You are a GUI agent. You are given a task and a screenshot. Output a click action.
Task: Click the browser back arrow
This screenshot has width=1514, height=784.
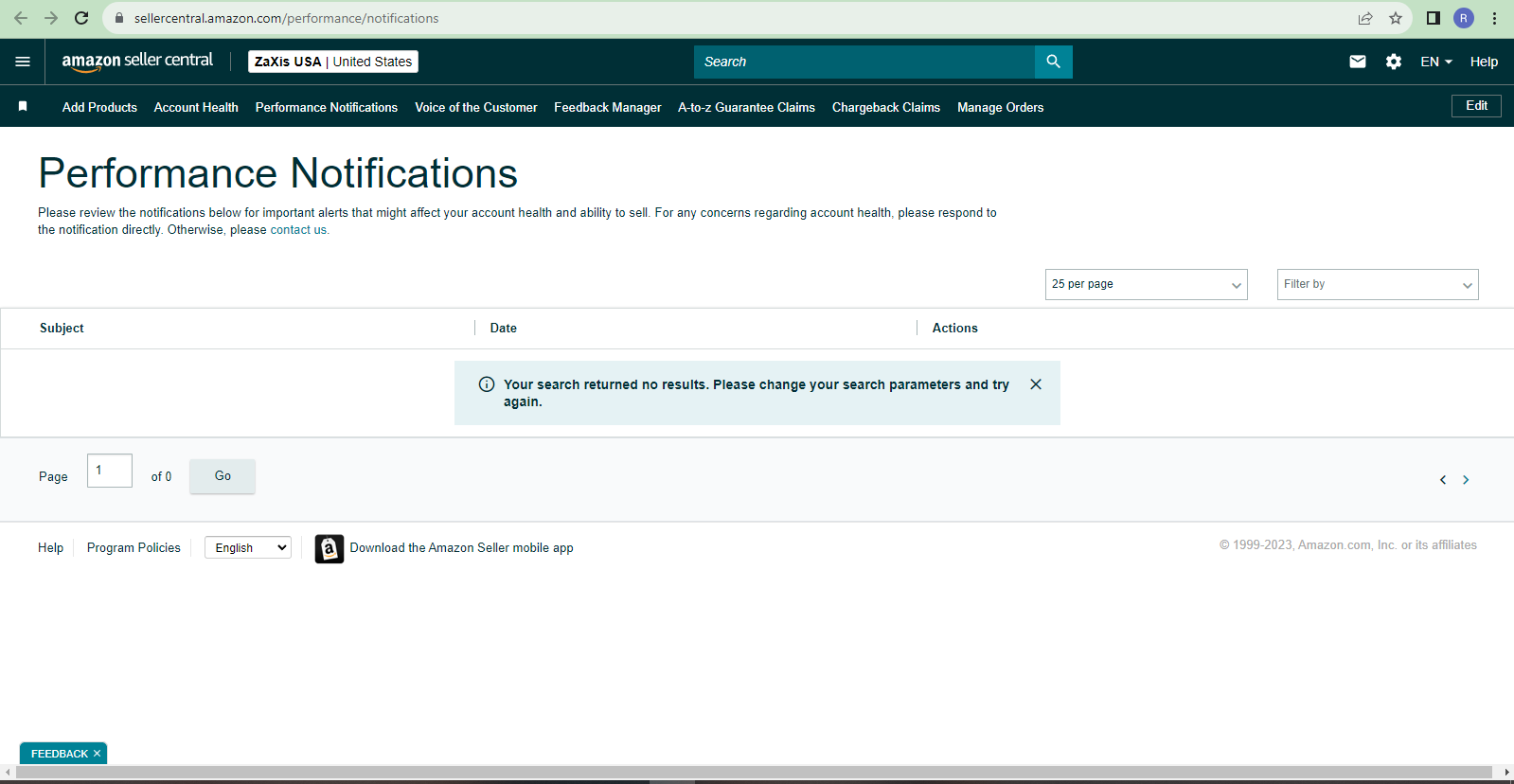tap(21, 18)
